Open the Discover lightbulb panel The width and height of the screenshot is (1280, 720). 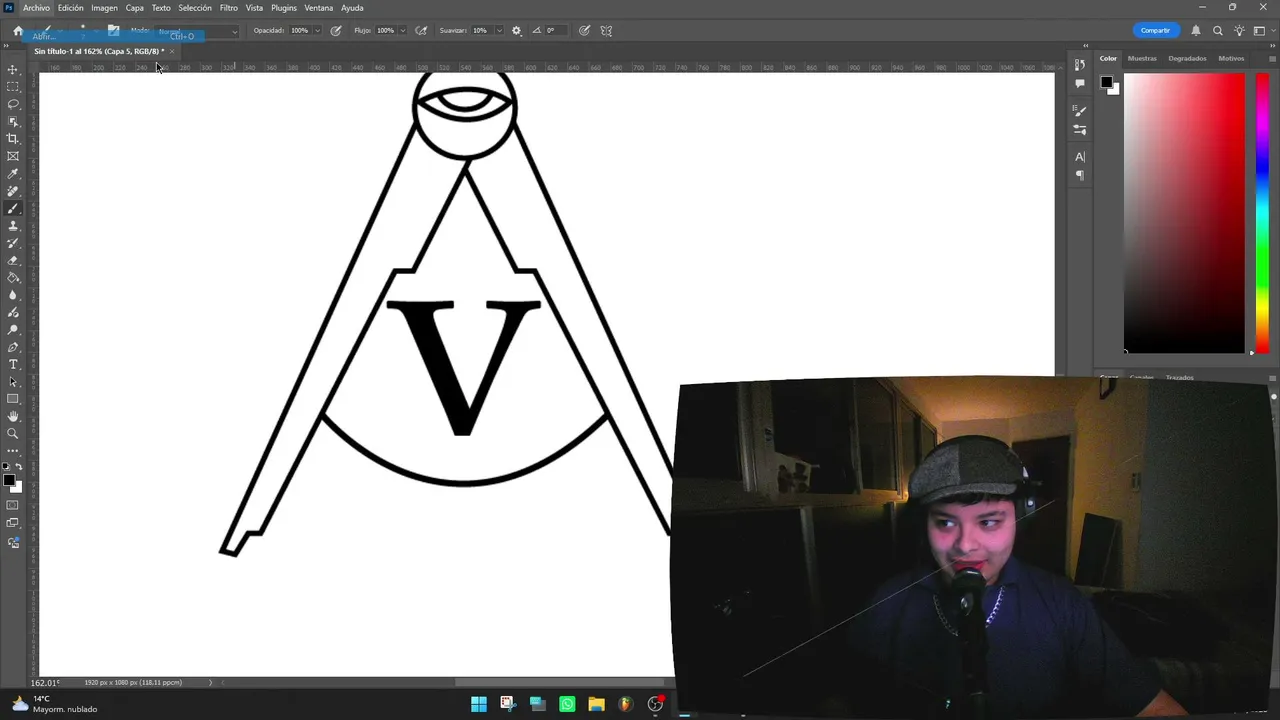[1239, 30]
